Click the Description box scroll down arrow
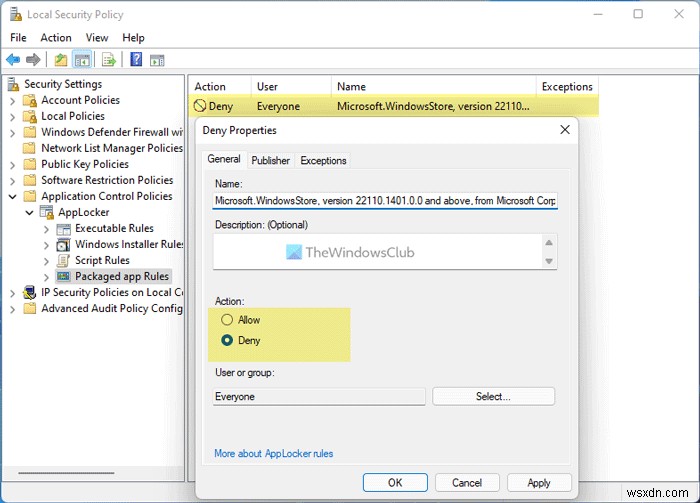 click(x=548, y=261)
